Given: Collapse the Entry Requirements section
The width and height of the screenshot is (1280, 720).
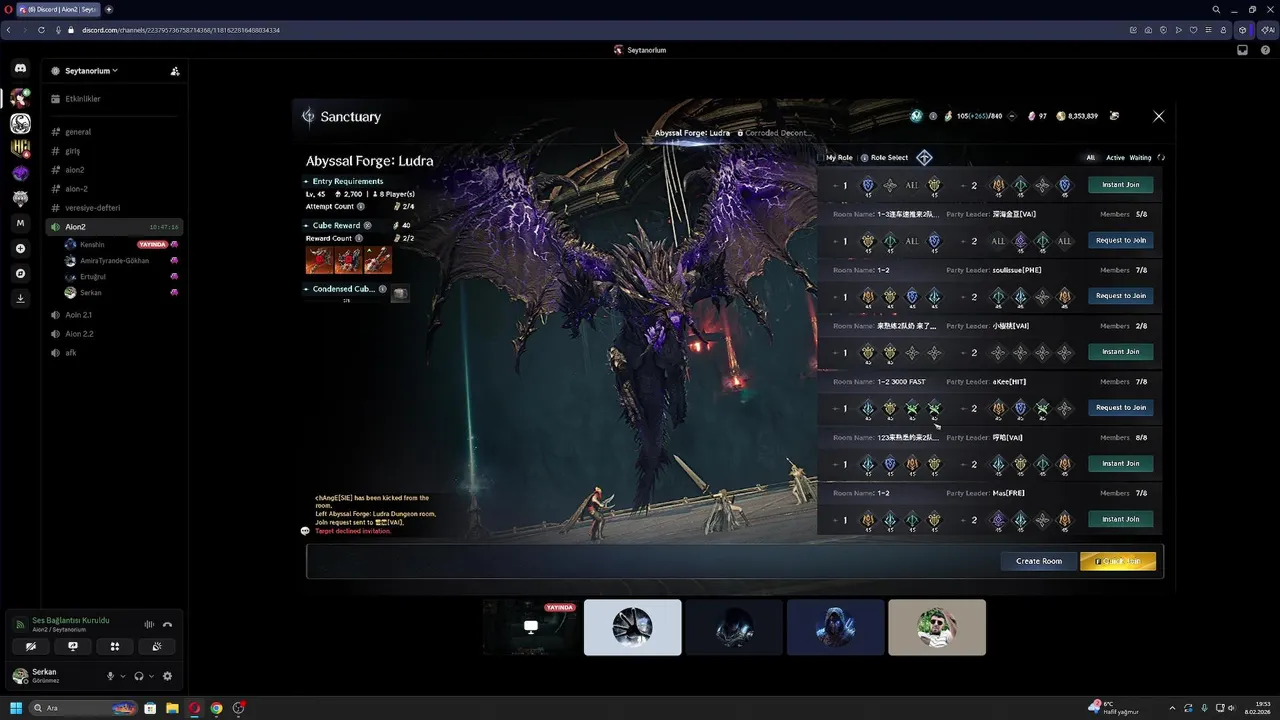Looking at the screenshot, I should [x=306, y=181].
